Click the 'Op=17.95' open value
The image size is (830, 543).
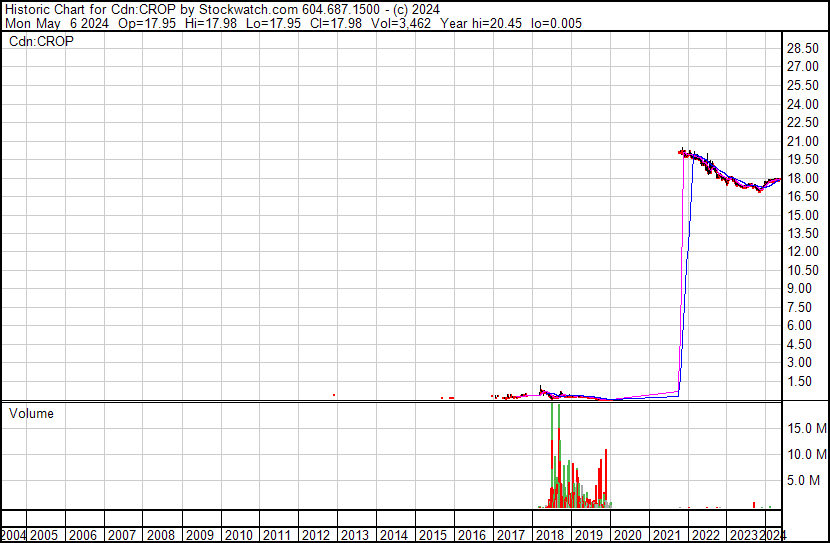[x=147, y=23]
